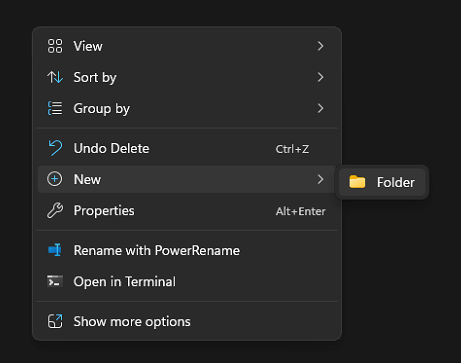The width and height of the screenshot is (461, 363).
Task: Select Show more options
Action: (x=187, y=321)
